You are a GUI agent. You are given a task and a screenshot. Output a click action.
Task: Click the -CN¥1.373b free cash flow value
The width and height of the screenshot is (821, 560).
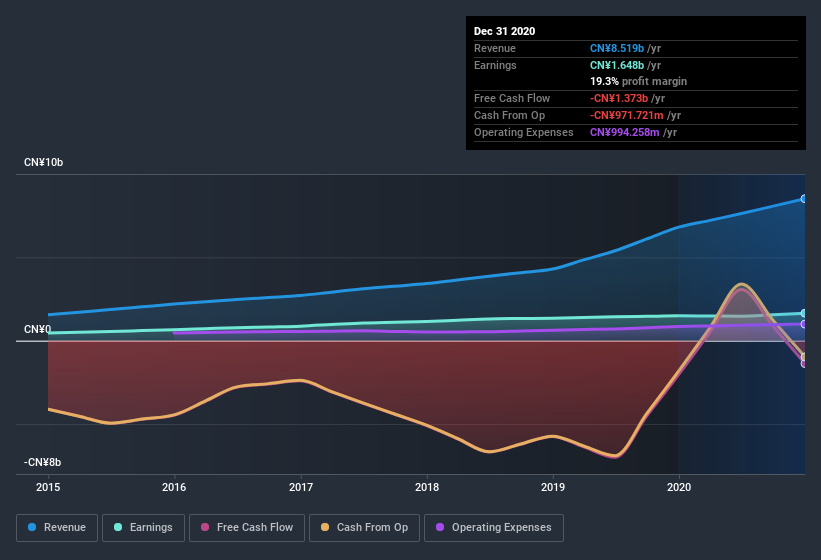[619, 98]
